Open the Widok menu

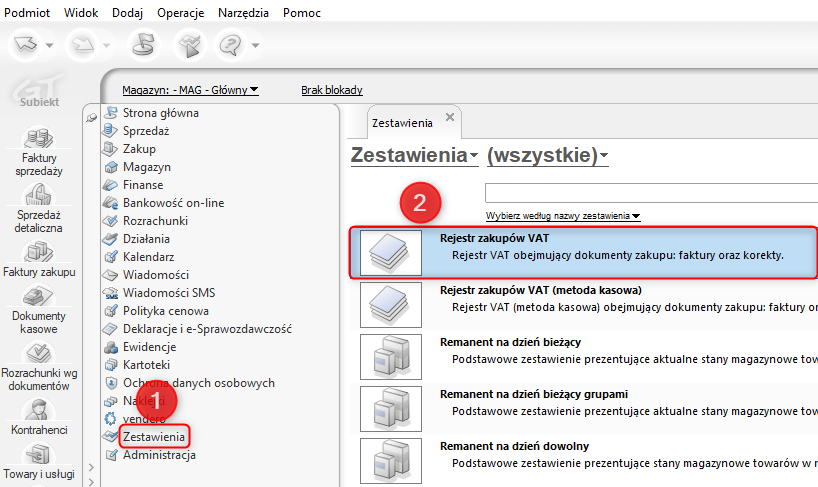point(81,13)
